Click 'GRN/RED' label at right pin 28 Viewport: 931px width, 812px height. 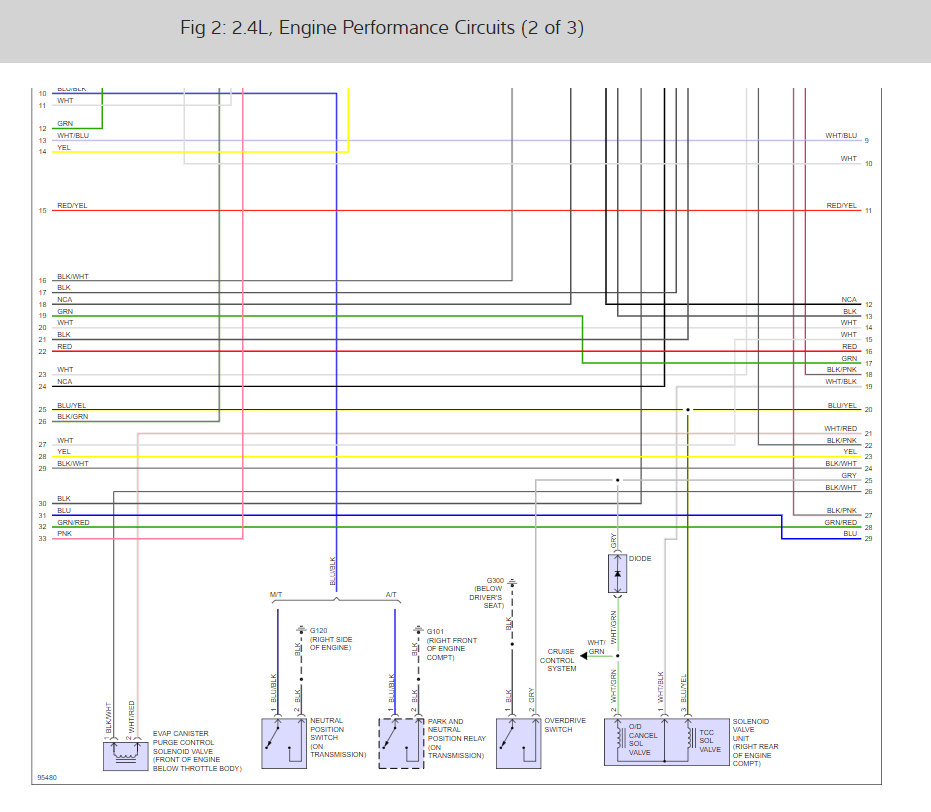coord(840,522)
